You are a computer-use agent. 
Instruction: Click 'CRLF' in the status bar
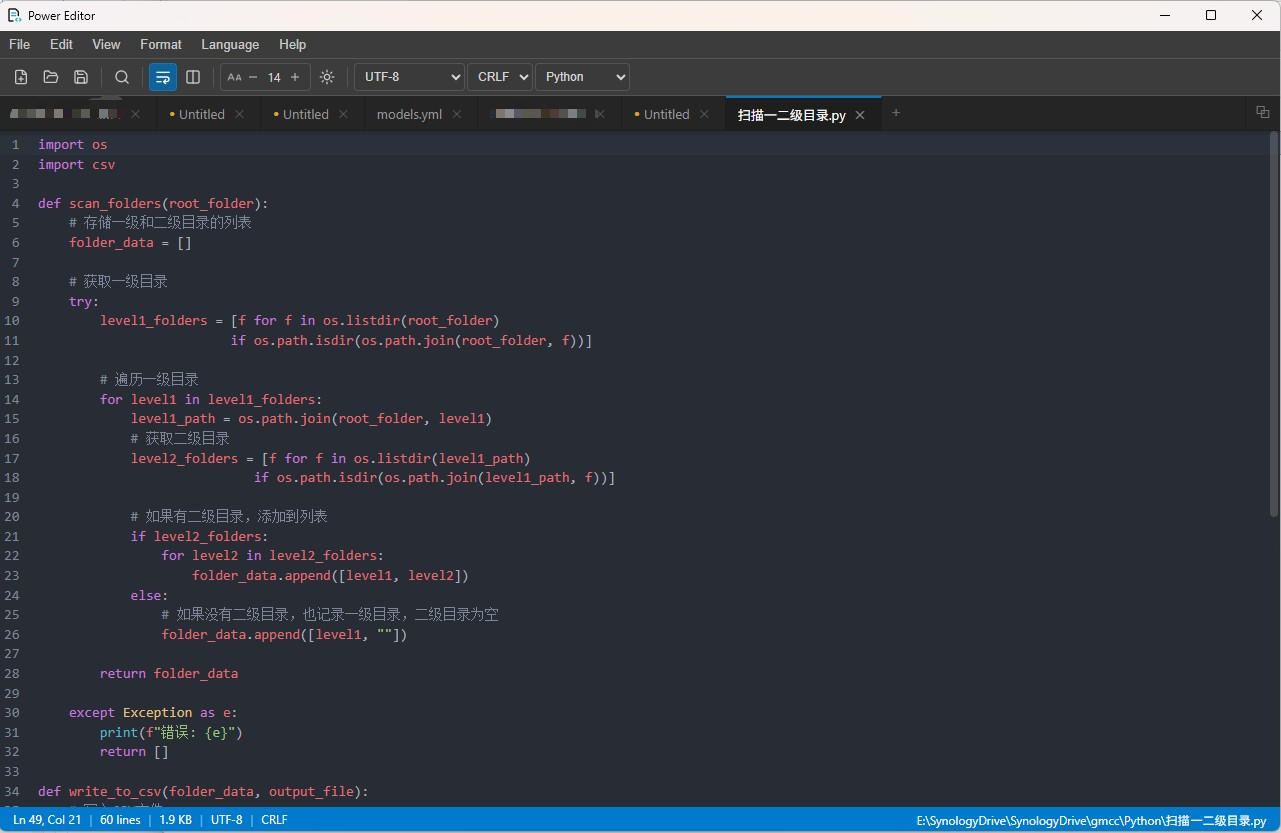tap(274, 820)
